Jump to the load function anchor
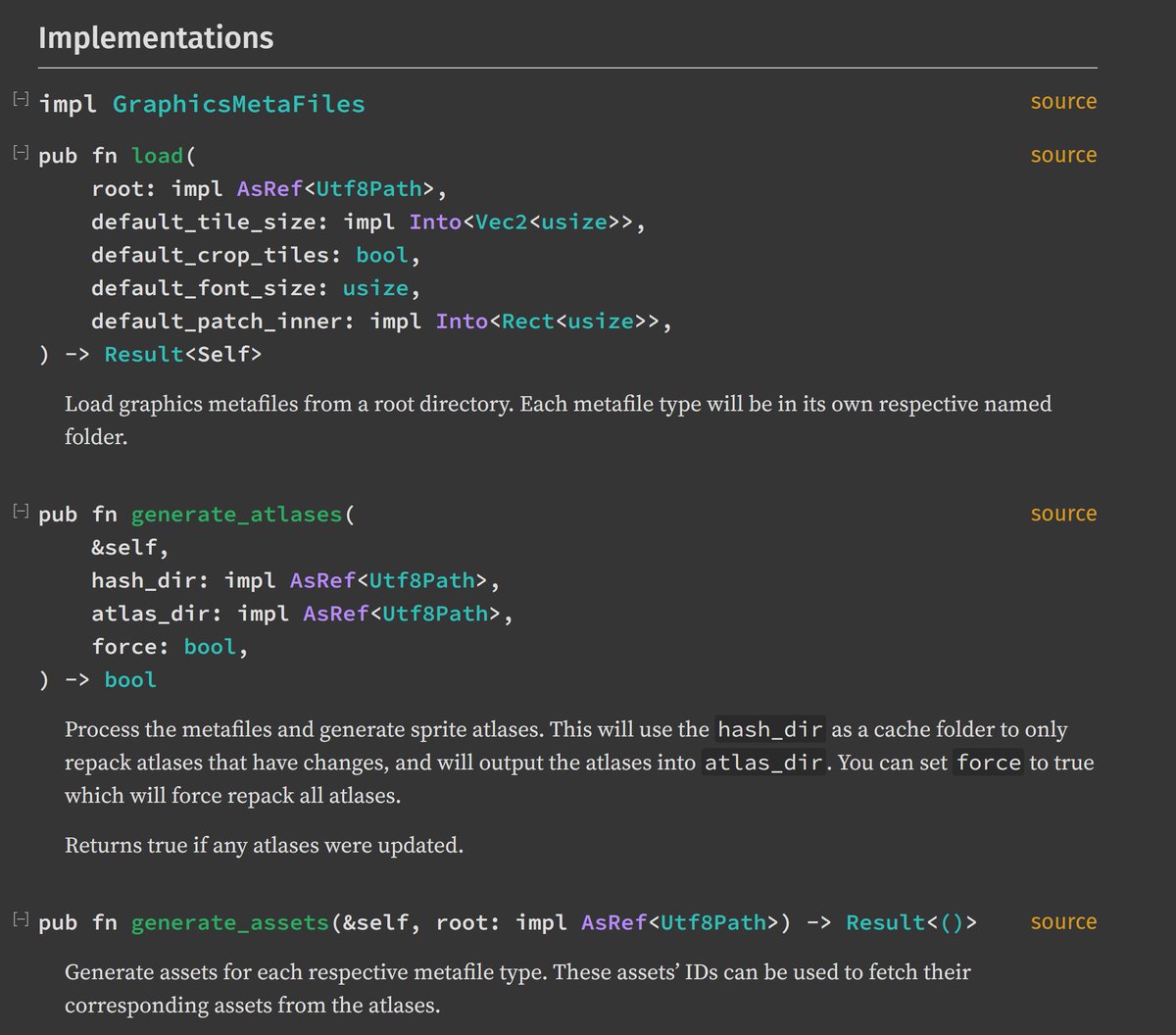The image size is (1176, 1035). point(157,156)
